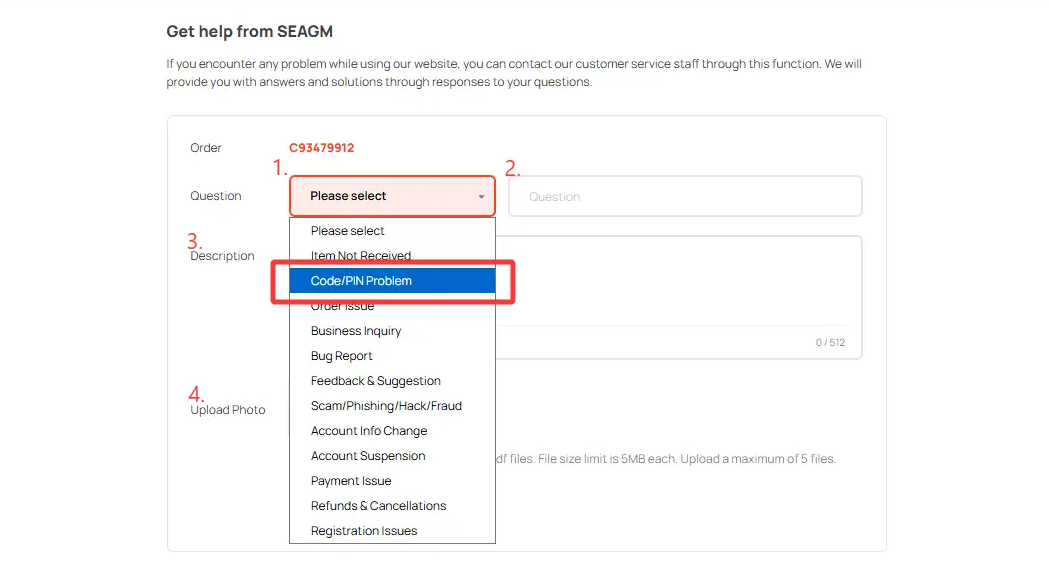Select 'Payment Issue' option
The width and height of the screenshot is (1049, 566).
392,480
